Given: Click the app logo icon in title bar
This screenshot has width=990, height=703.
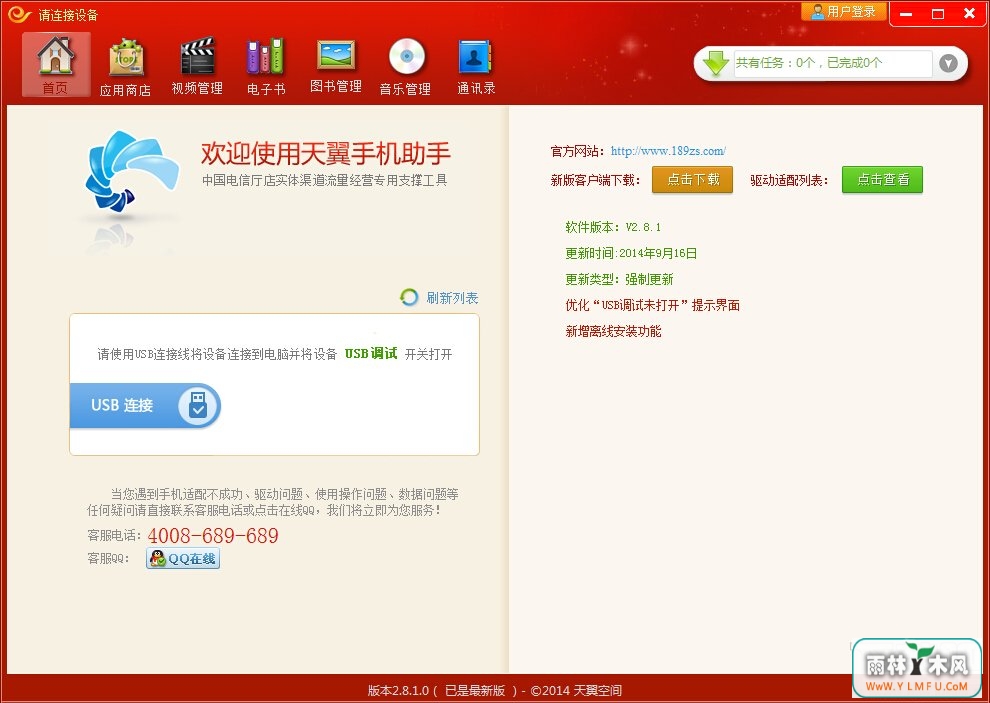Looking at the screenshot, I should pyautogui.click(x=19, y=13).
